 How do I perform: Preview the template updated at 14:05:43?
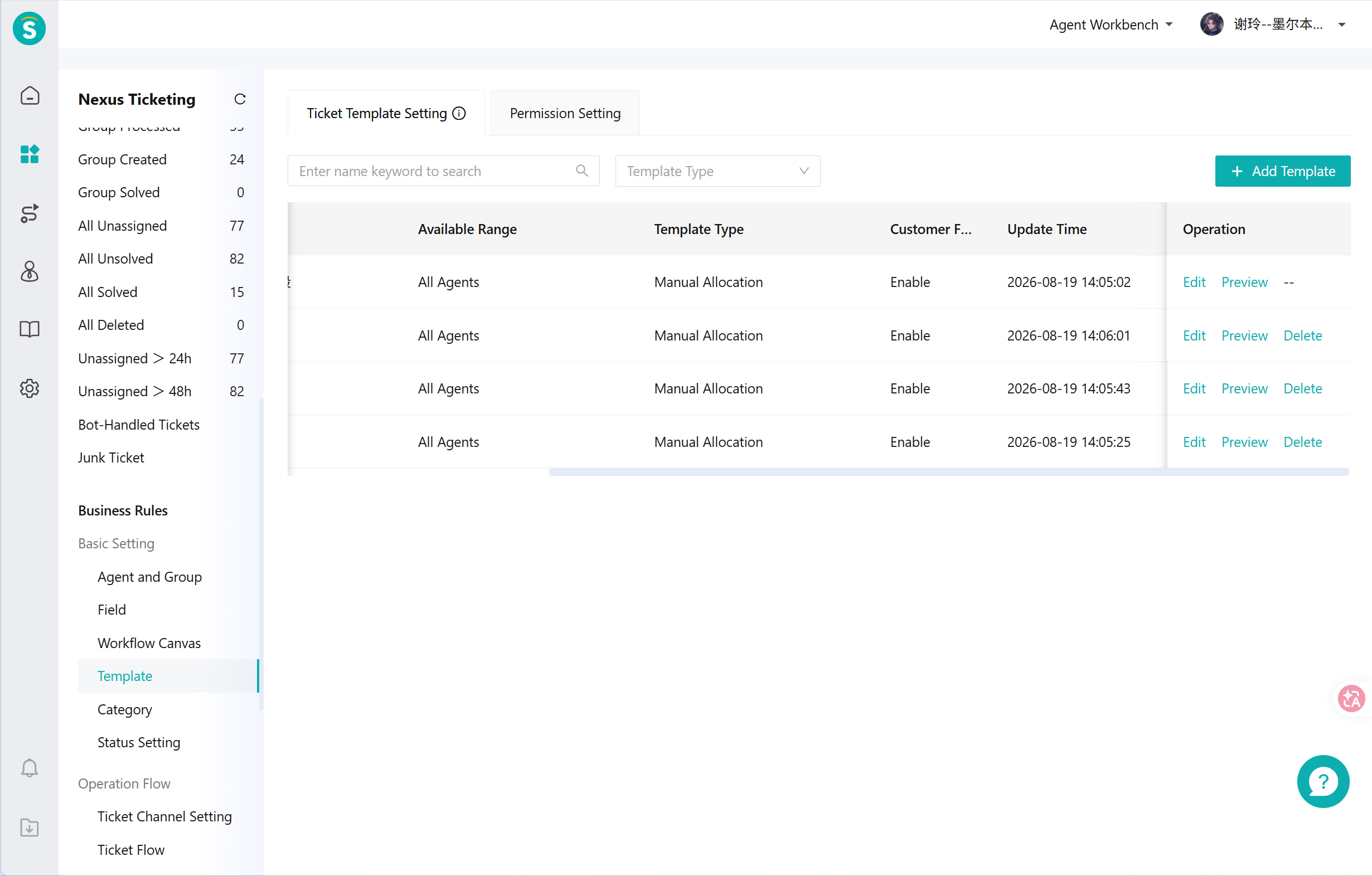[x=1244, y=388]
